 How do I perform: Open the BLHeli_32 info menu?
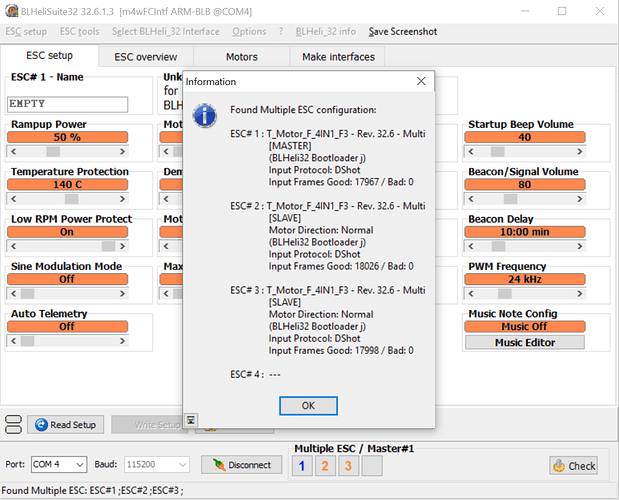(326, 32)
